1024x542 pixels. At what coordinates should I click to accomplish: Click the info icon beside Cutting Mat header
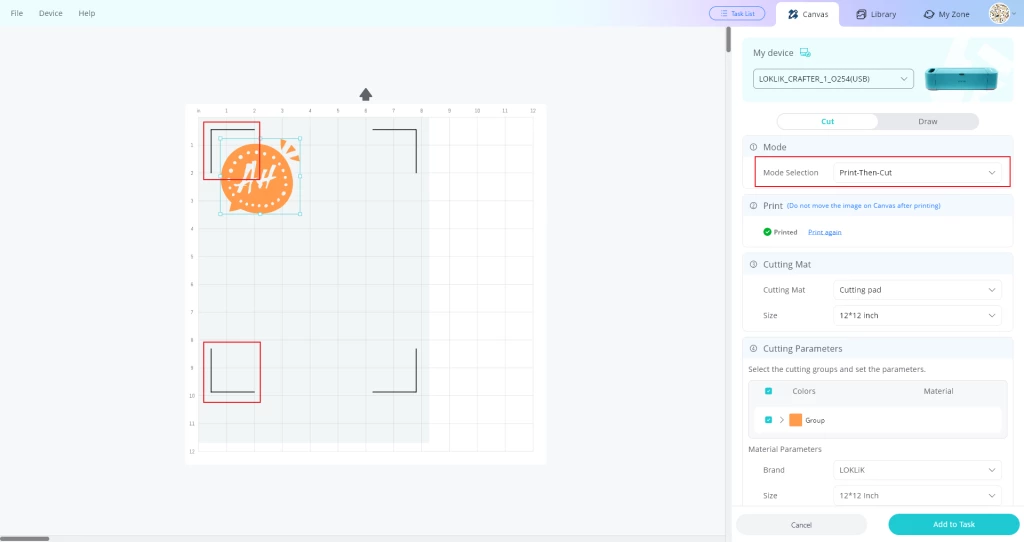click(x=754, y=264)
